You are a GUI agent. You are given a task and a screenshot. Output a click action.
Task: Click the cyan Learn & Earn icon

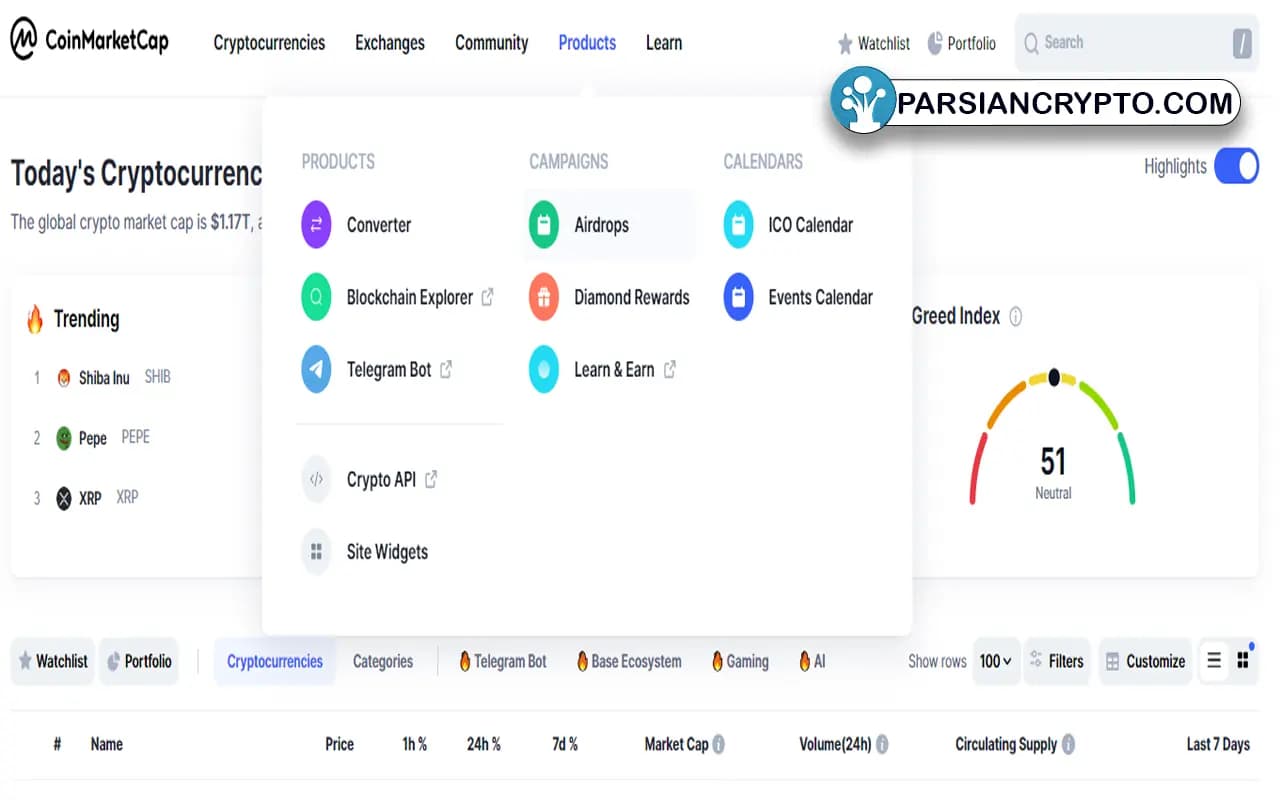pyautogui.click(x=544, y=369)
